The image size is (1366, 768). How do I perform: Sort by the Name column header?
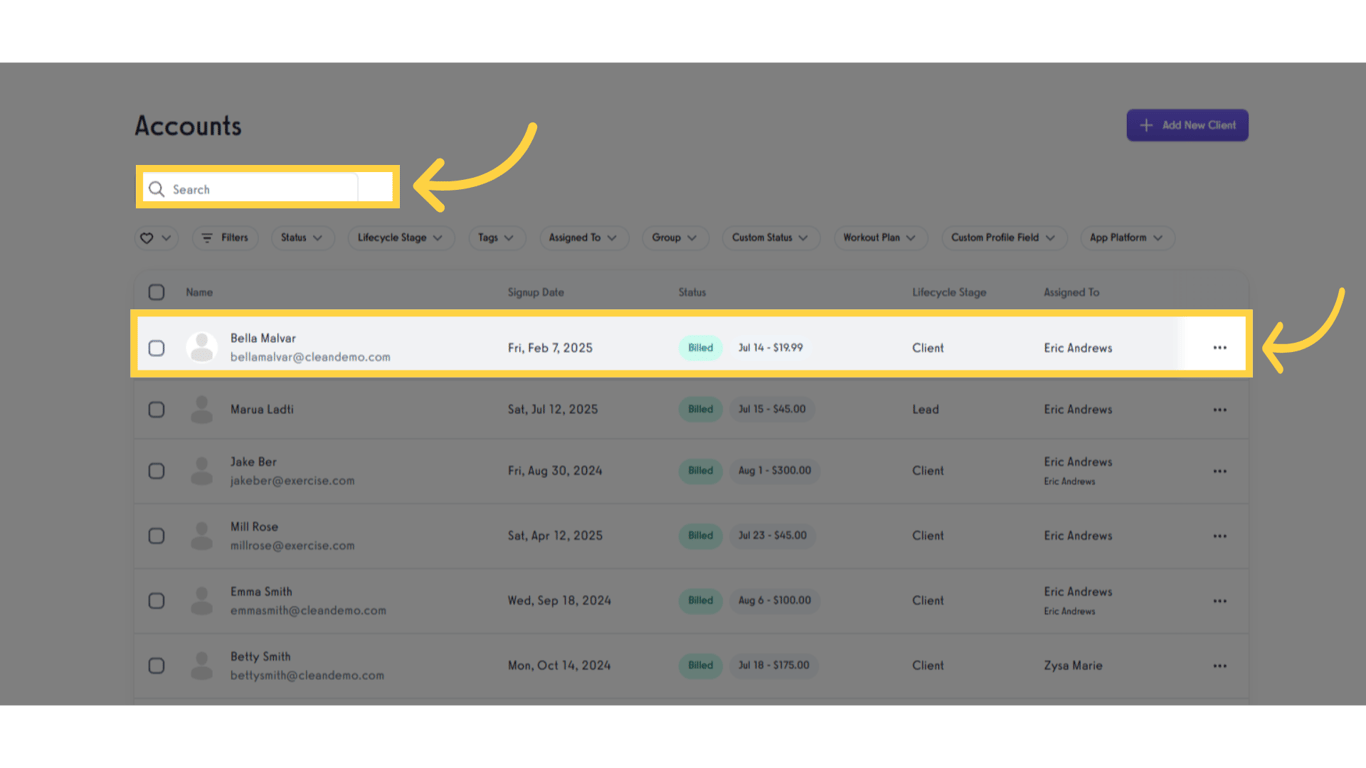198,291
